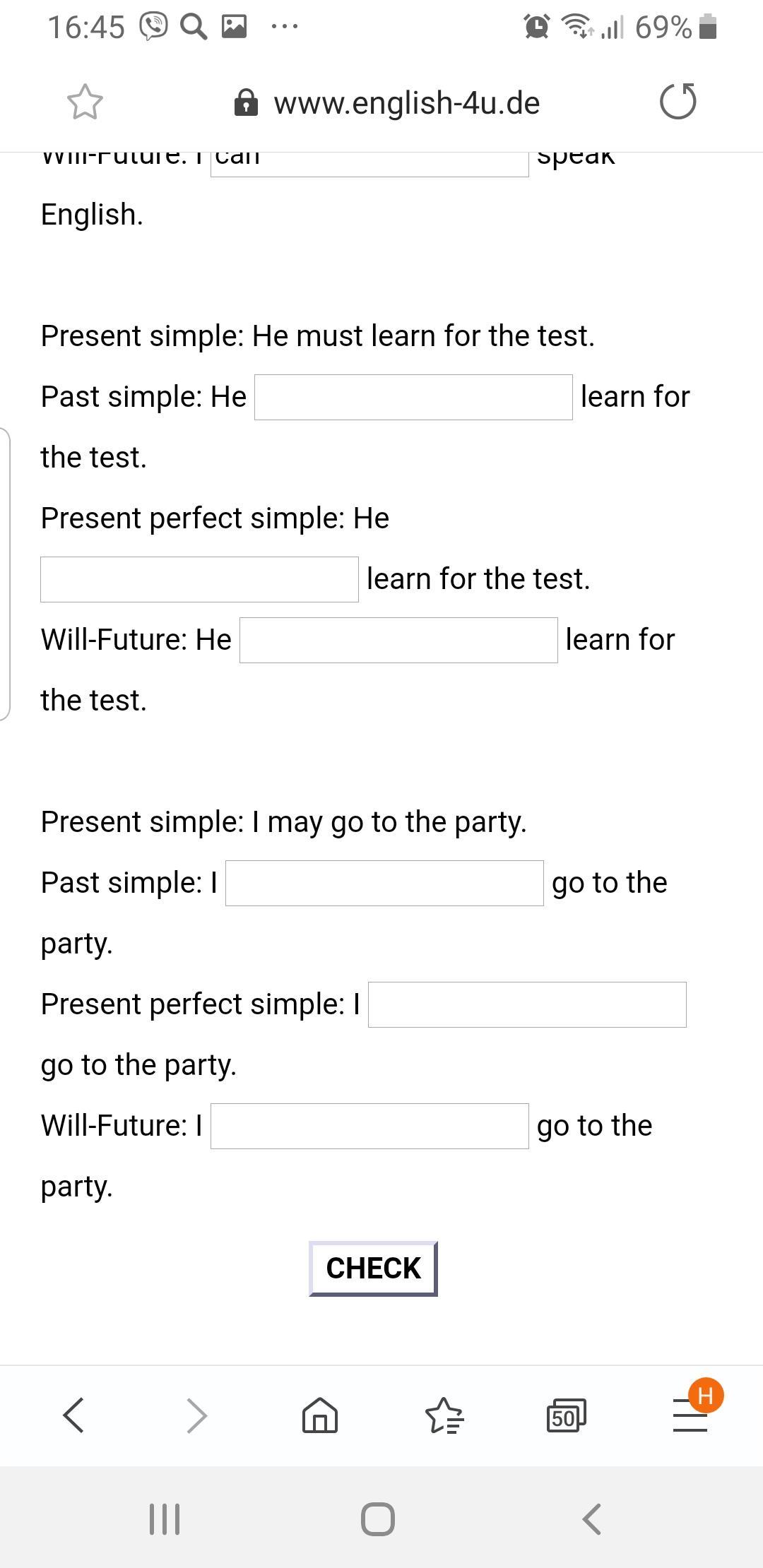Tap the www.english-4u.de address bar
Viewport: 763px width, 1568px height.
click(x=406, y=103)
